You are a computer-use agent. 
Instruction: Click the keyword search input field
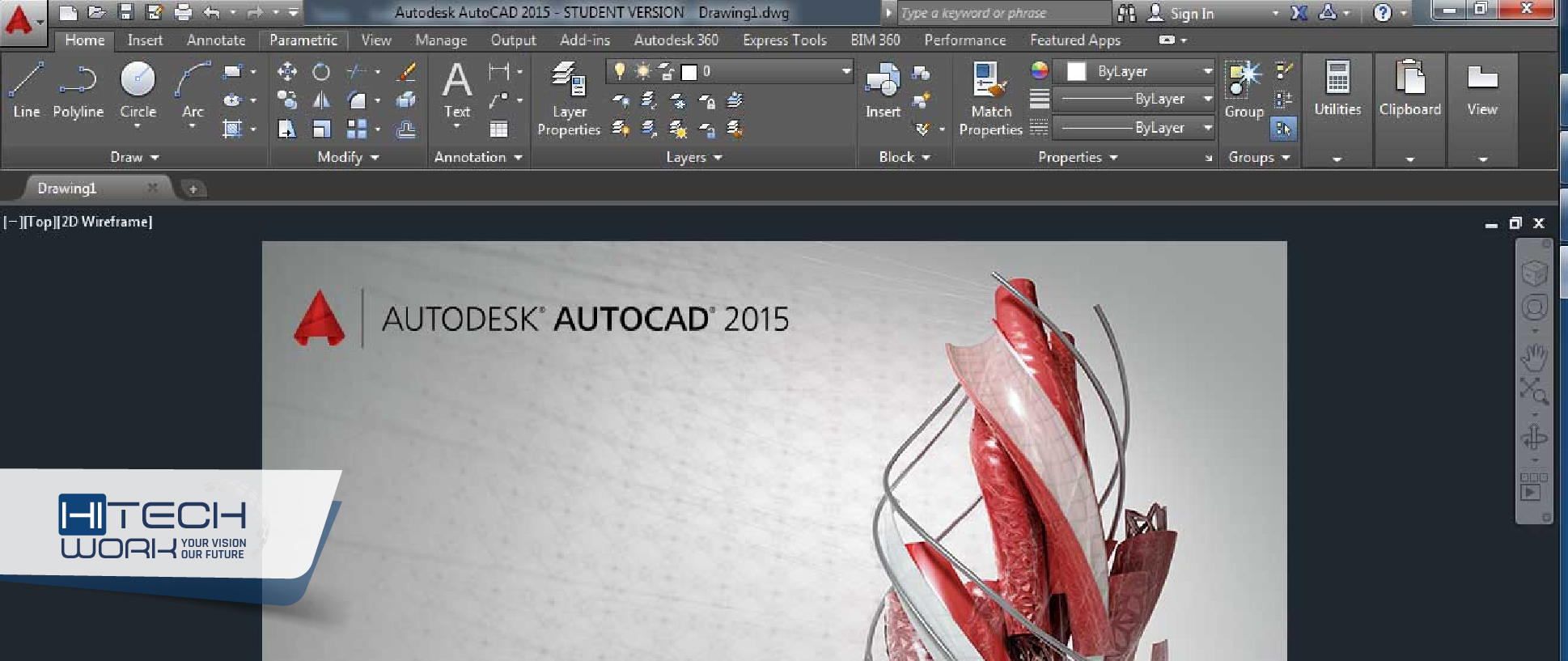(x=1003, y=13)
